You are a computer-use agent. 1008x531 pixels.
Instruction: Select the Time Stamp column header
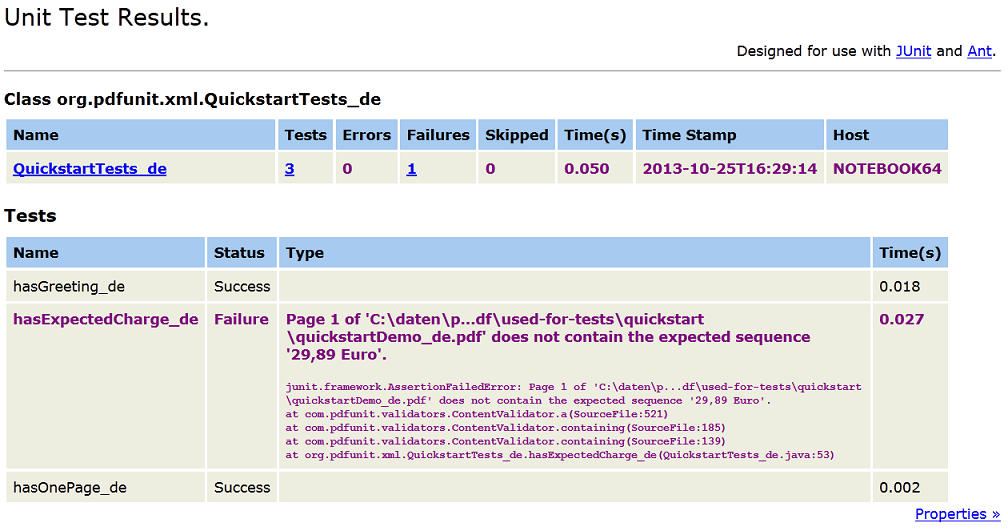689,135
